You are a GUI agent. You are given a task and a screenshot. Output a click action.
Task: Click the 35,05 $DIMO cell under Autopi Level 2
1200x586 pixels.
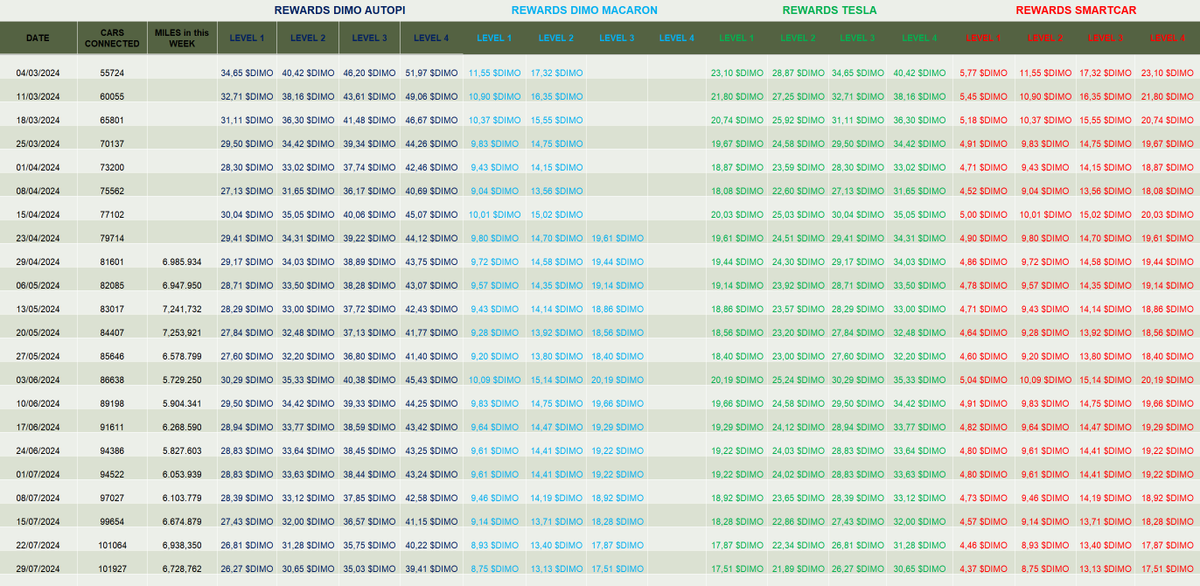(x=308, y=214)
